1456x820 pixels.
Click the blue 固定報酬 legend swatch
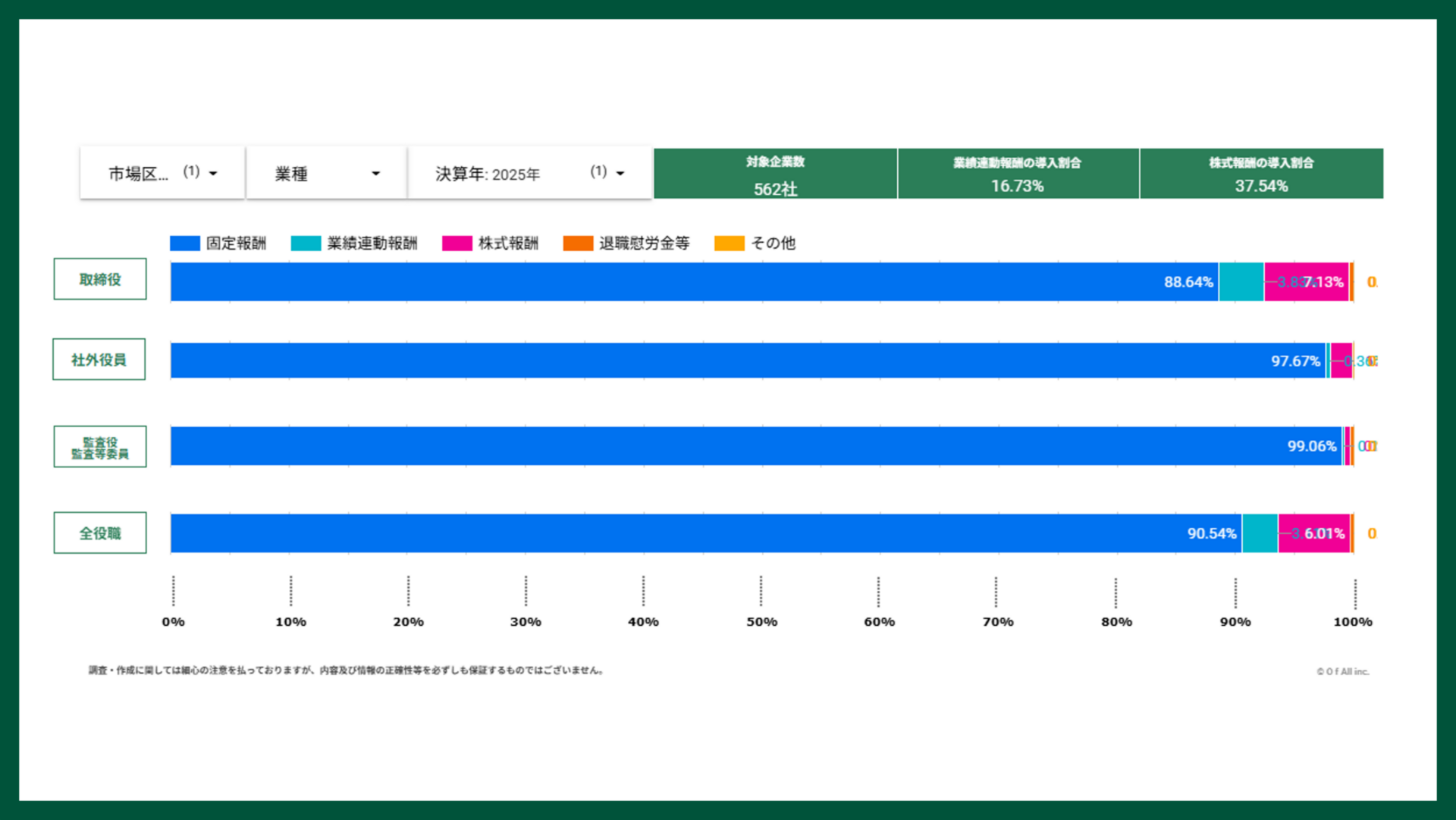[x=184, y=243]
